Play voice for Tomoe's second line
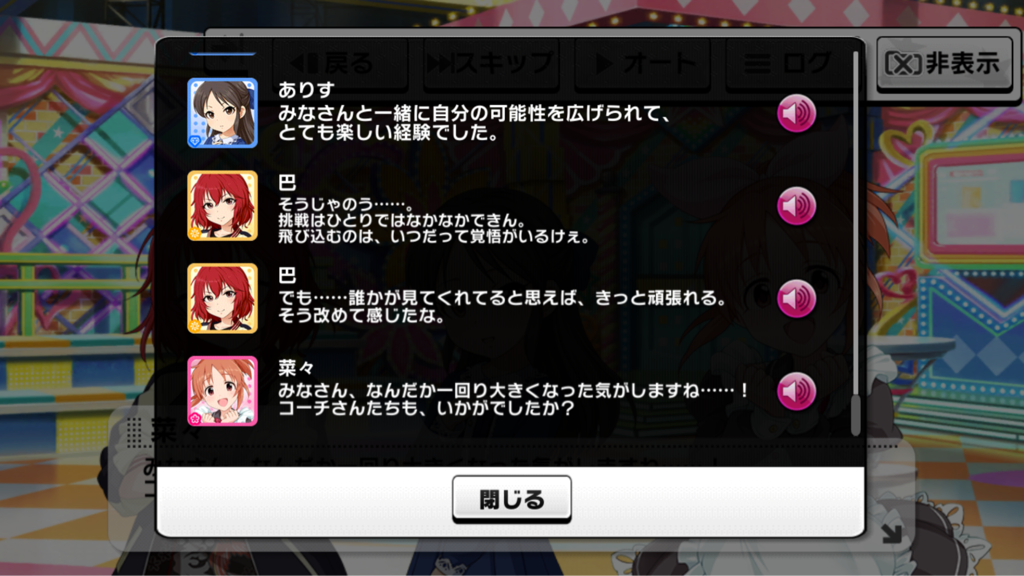 click(796, 298)
